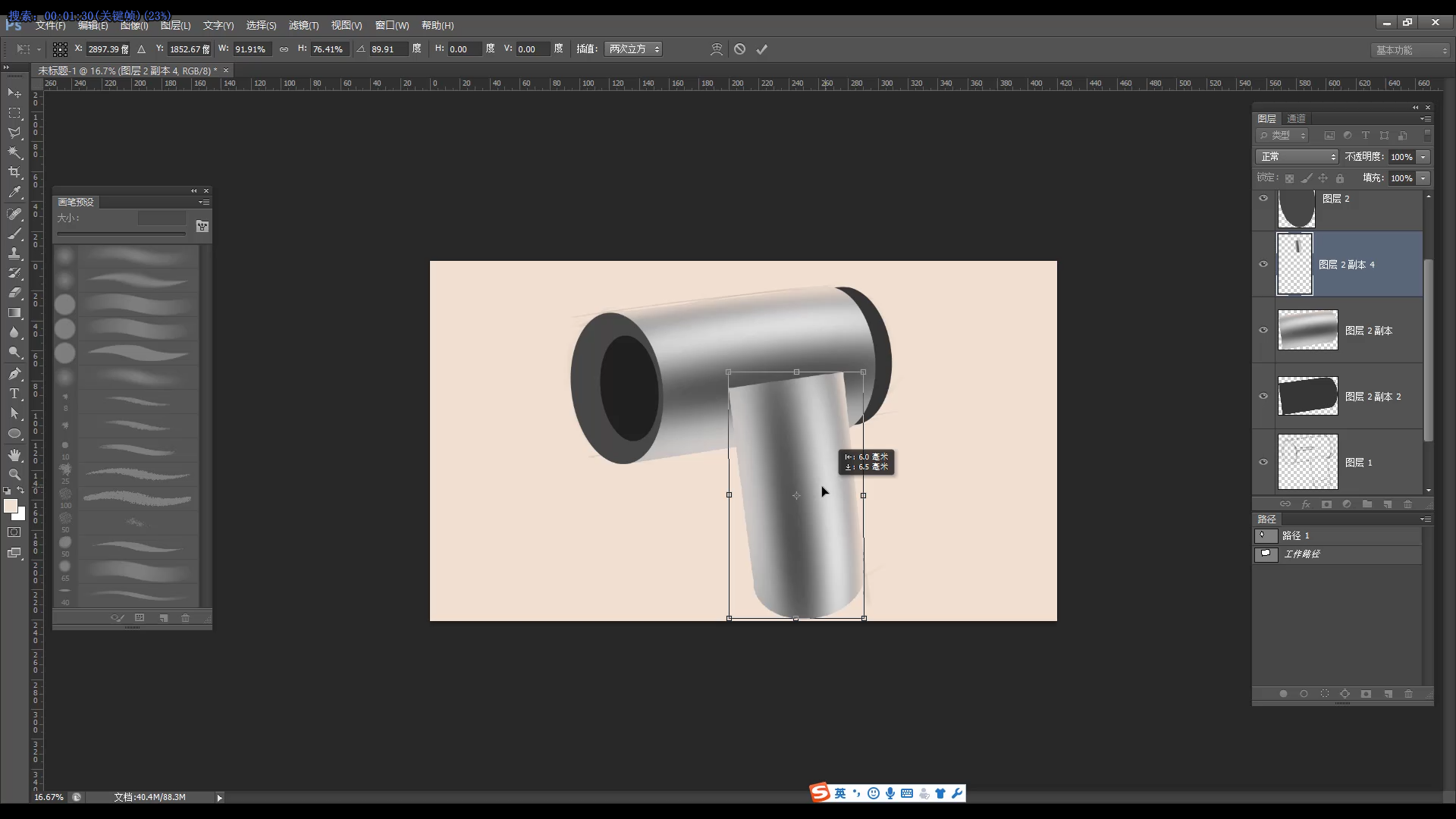Click the Add layer mask icon
This screenshot has height=819, width=1456.
(x=1327, y=504)
